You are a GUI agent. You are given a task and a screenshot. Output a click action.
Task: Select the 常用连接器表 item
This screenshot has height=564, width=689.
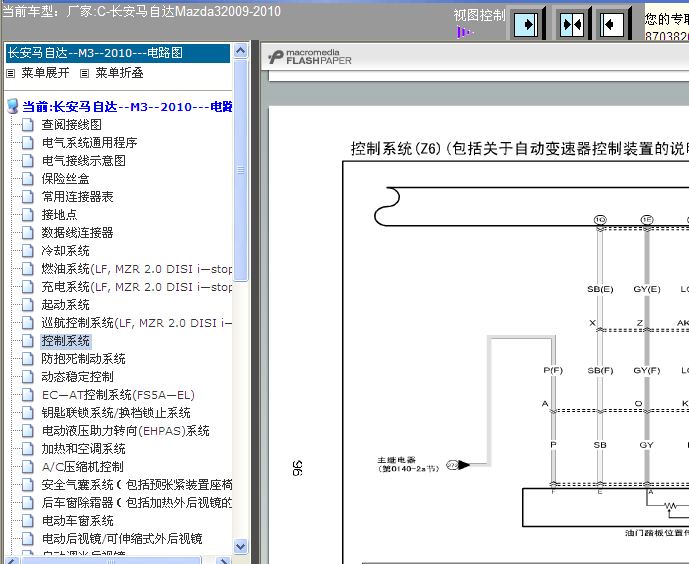coord(77,197)
